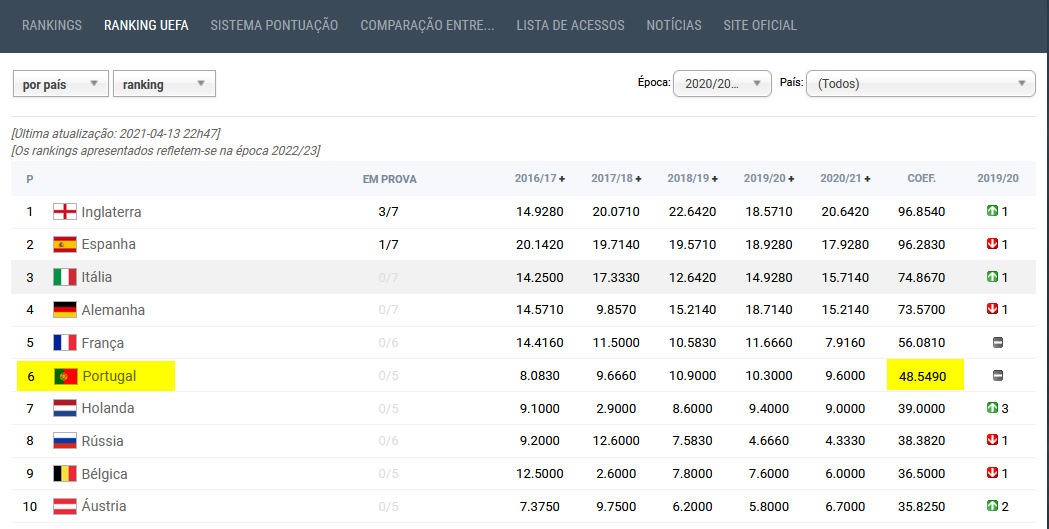The image size is (1049, 529).
Task: Open the França country link
Action: pos(102,343)
